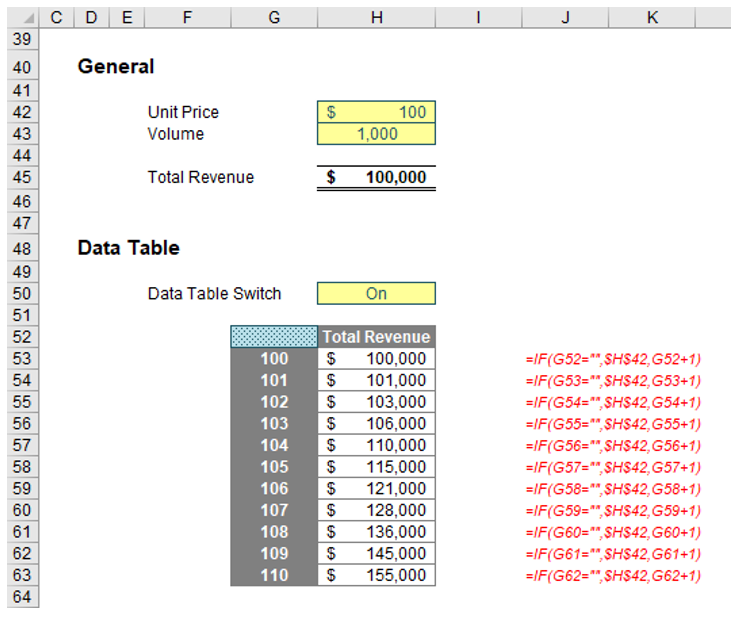
Task: Select column C header
Action: point(56,17)
